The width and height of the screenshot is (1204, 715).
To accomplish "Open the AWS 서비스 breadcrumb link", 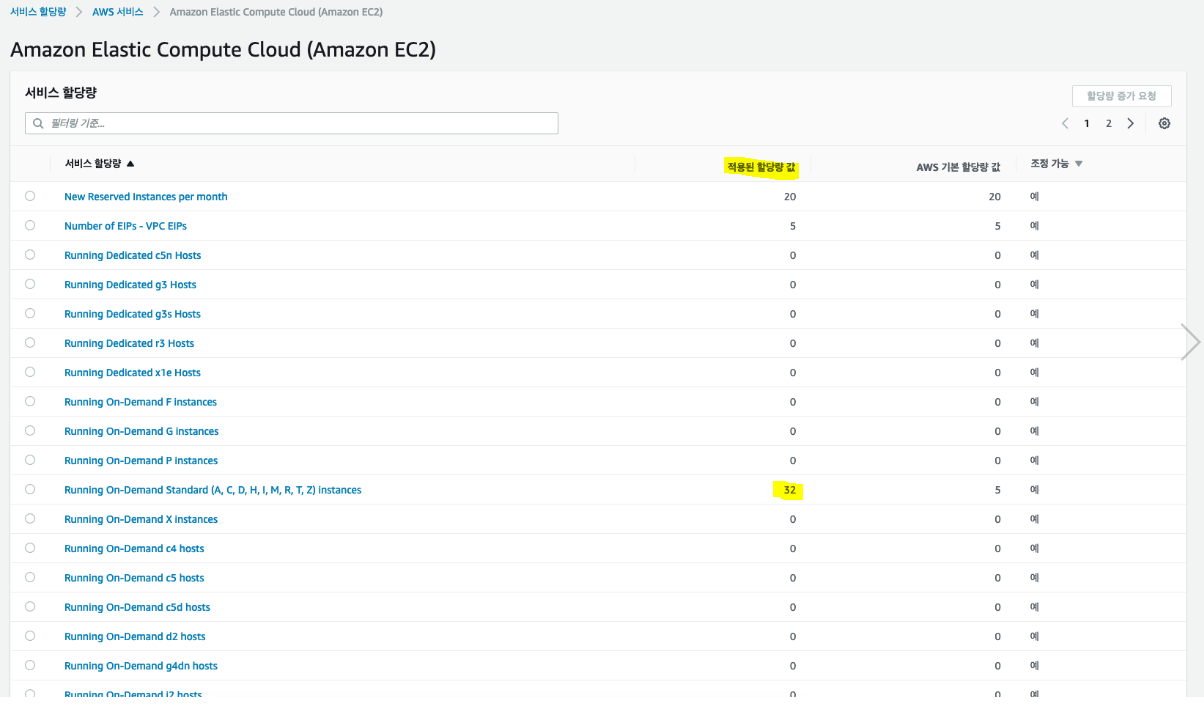I will (118, 12).
